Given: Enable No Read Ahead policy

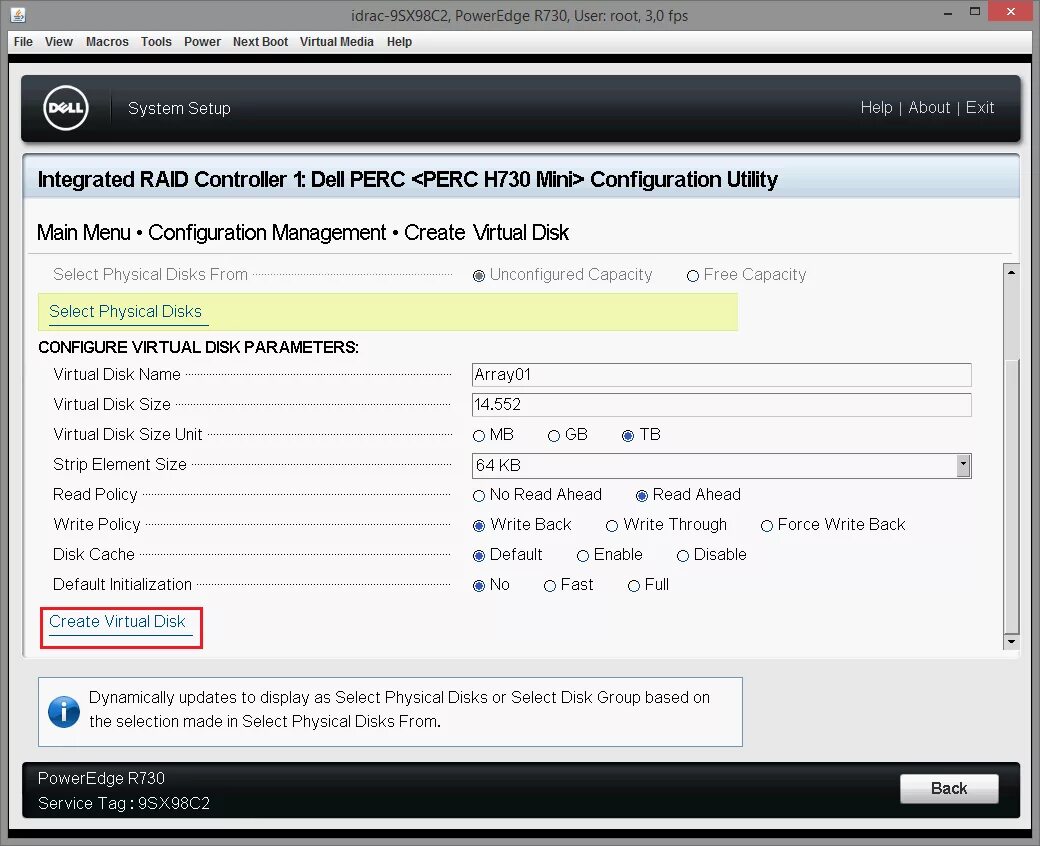Looking at the screenshot, I should click(x=479, y=494).
